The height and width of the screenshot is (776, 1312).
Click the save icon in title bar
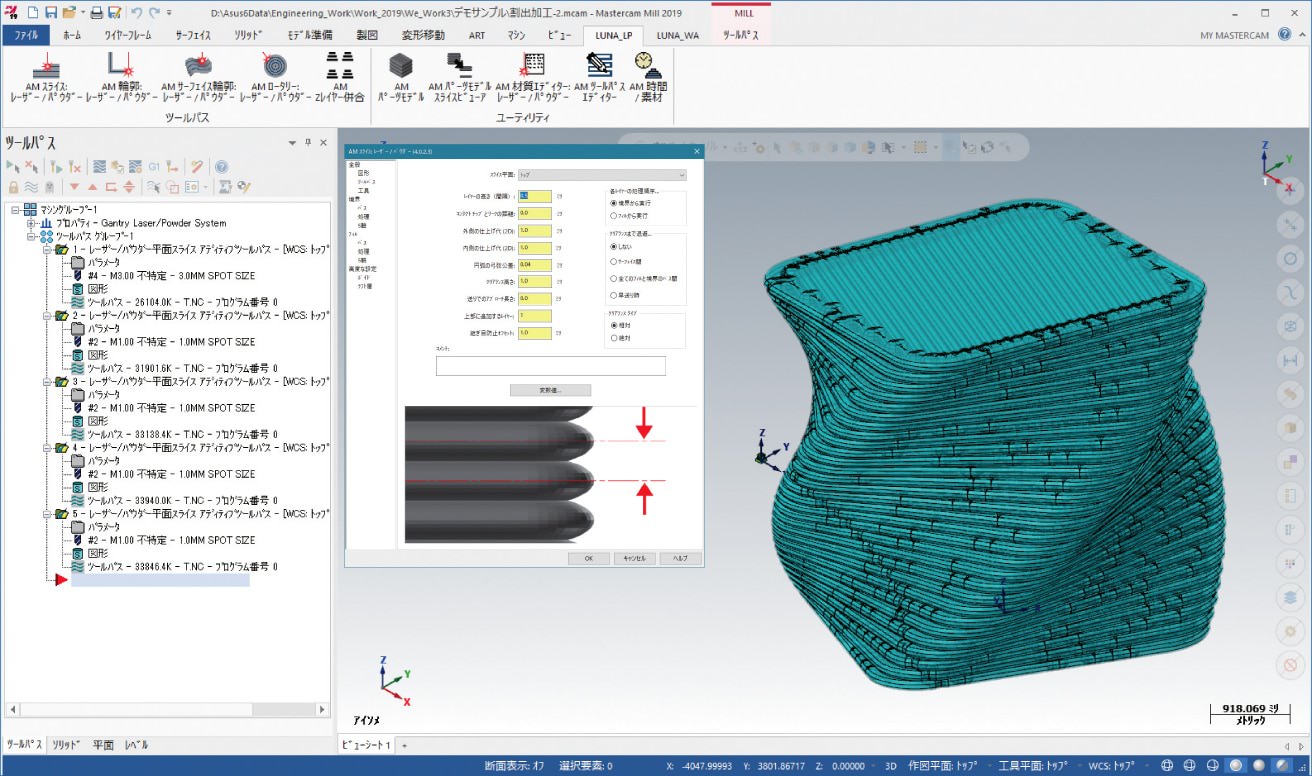[50, 12]
